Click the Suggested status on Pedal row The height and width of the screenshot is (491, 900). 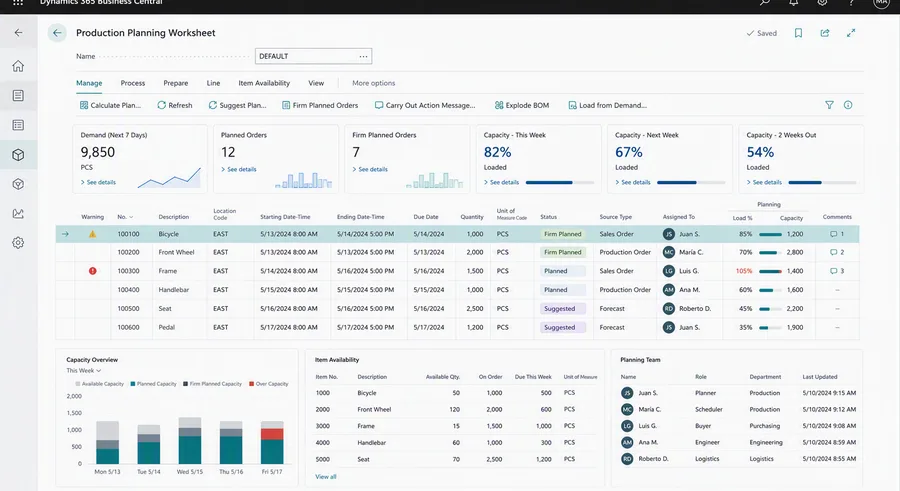tap(562, 327)
